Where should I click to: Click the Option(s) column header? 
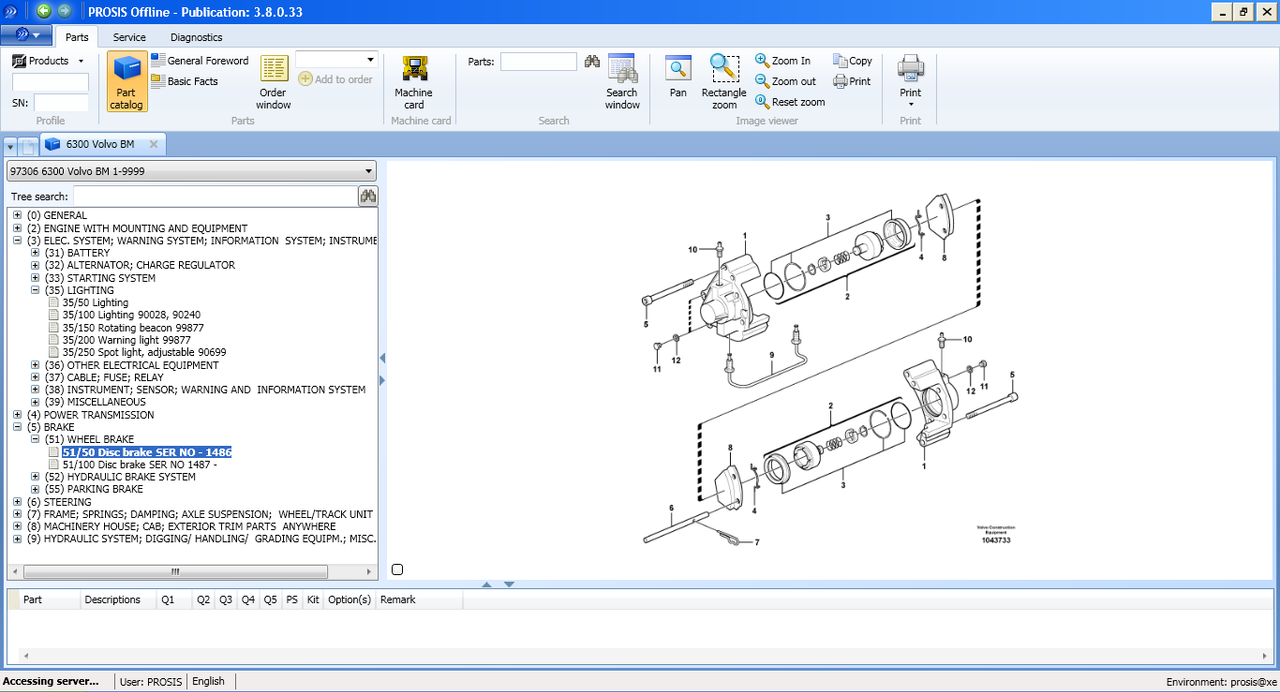pyautogui.click(x=349, y=600)
